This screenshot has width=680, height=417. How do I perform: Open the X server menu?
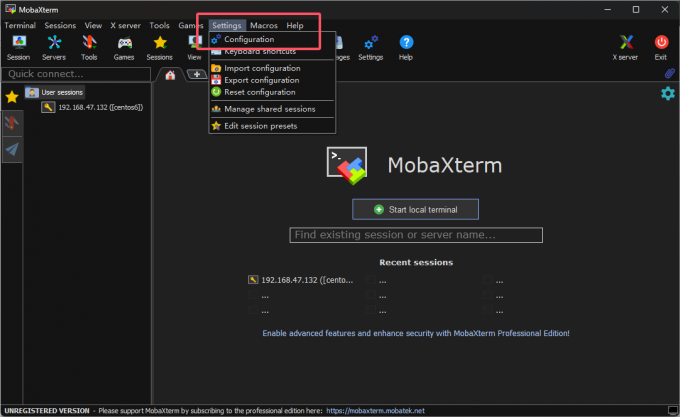[x=125, y=25]
